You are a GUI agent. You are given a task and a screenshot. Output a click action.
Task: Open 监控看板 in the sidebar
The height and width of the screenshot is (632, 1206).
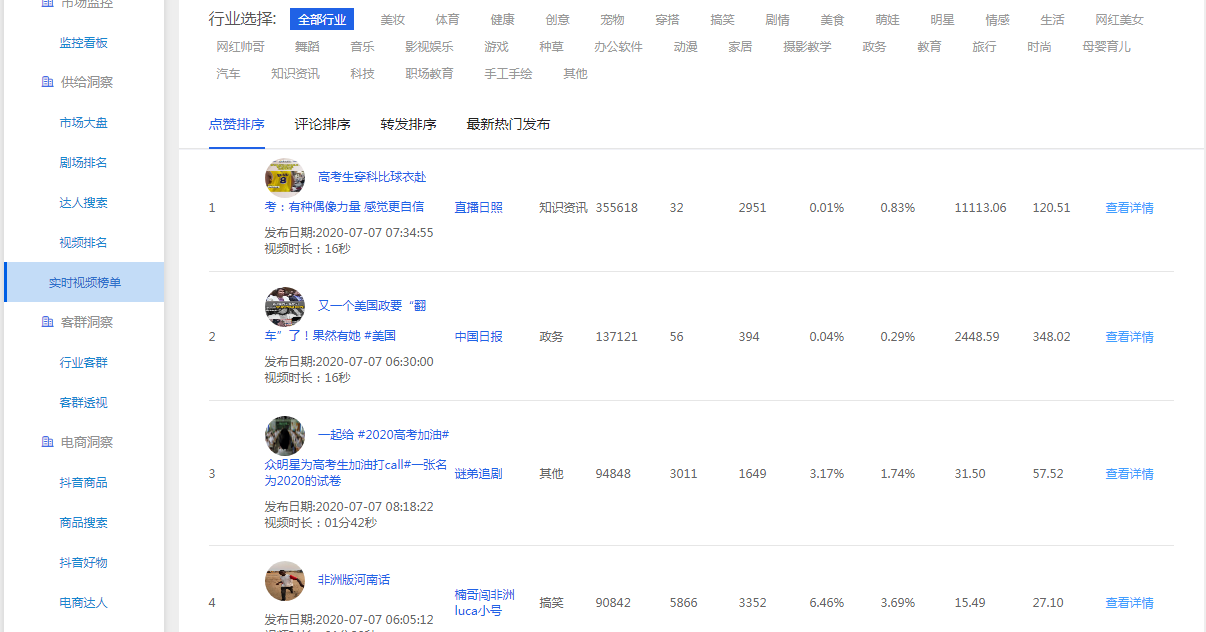point(84,42)
